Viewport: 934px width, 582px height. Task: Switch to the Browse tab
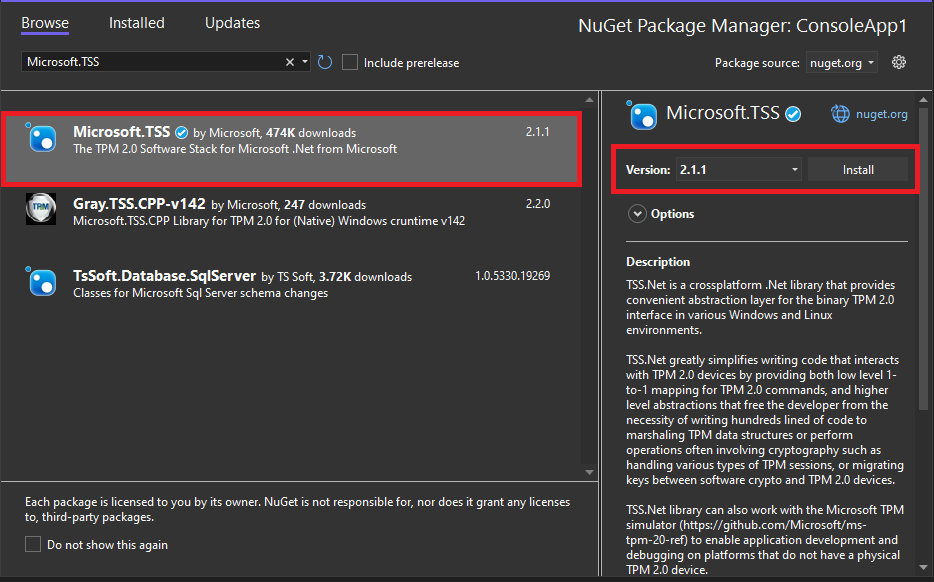[45, 23]
